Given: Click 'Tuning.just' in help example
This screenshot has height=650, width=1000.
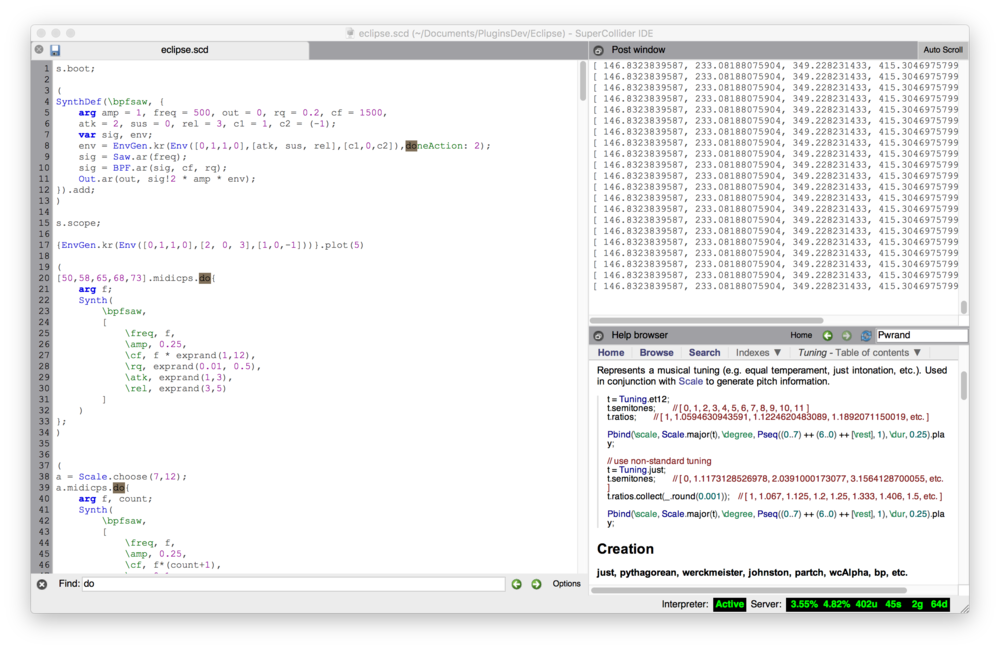Looking at the screenshot, I should click(642, 469).
